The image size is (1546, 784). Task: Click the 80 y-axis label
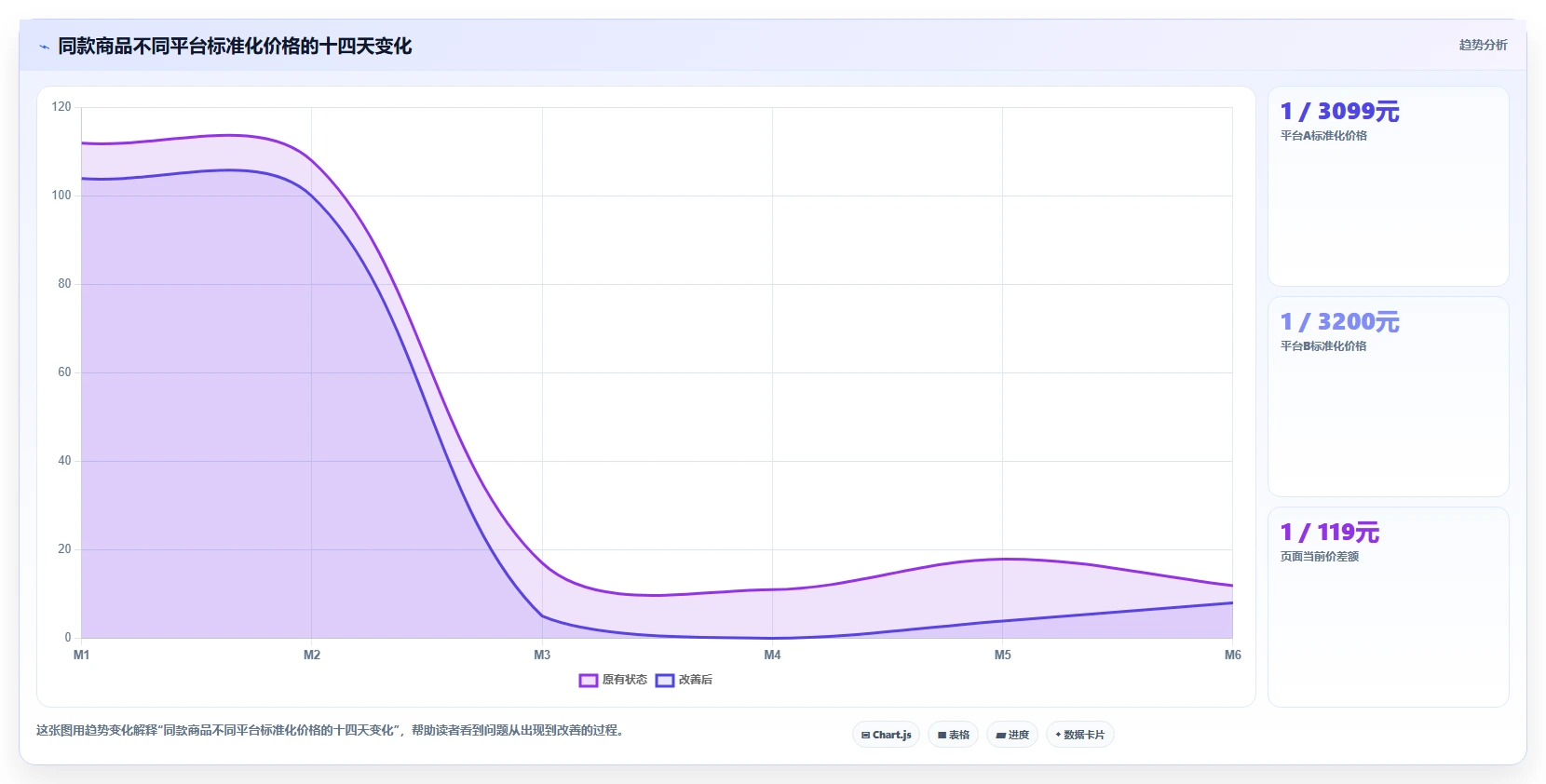point(64,284)
